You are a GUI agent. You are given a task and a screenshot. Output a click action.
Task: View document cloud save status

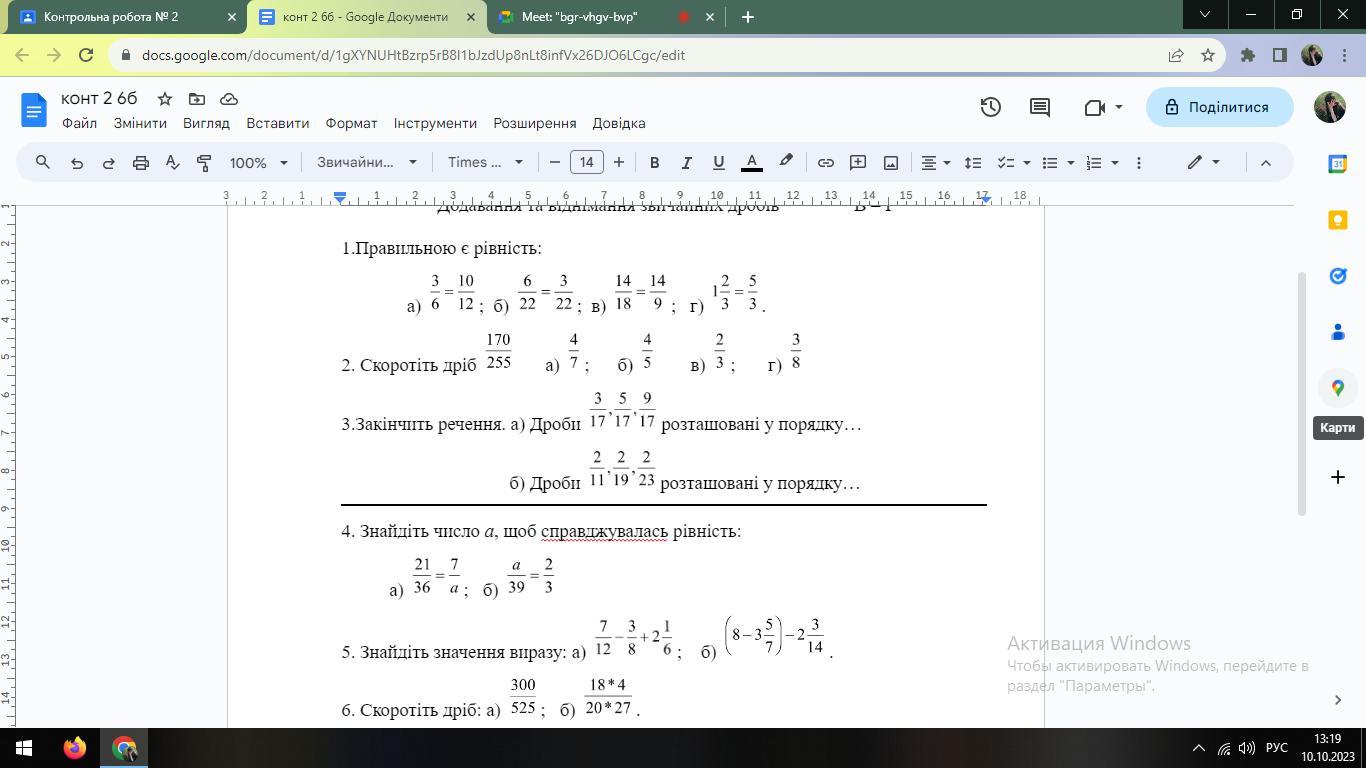coord(229,99)
